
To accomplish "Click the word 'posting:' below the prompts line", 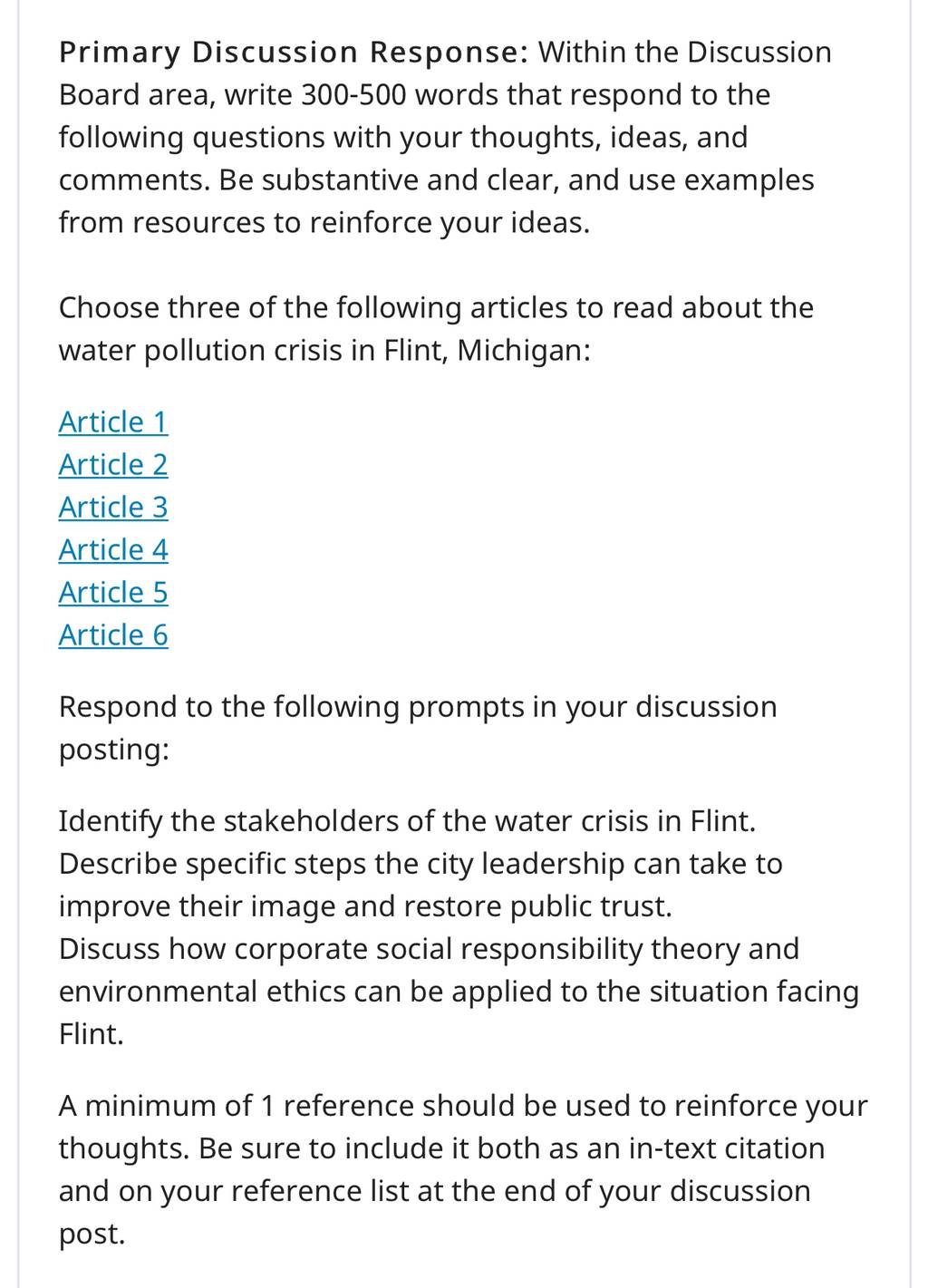I will [114, 751].
